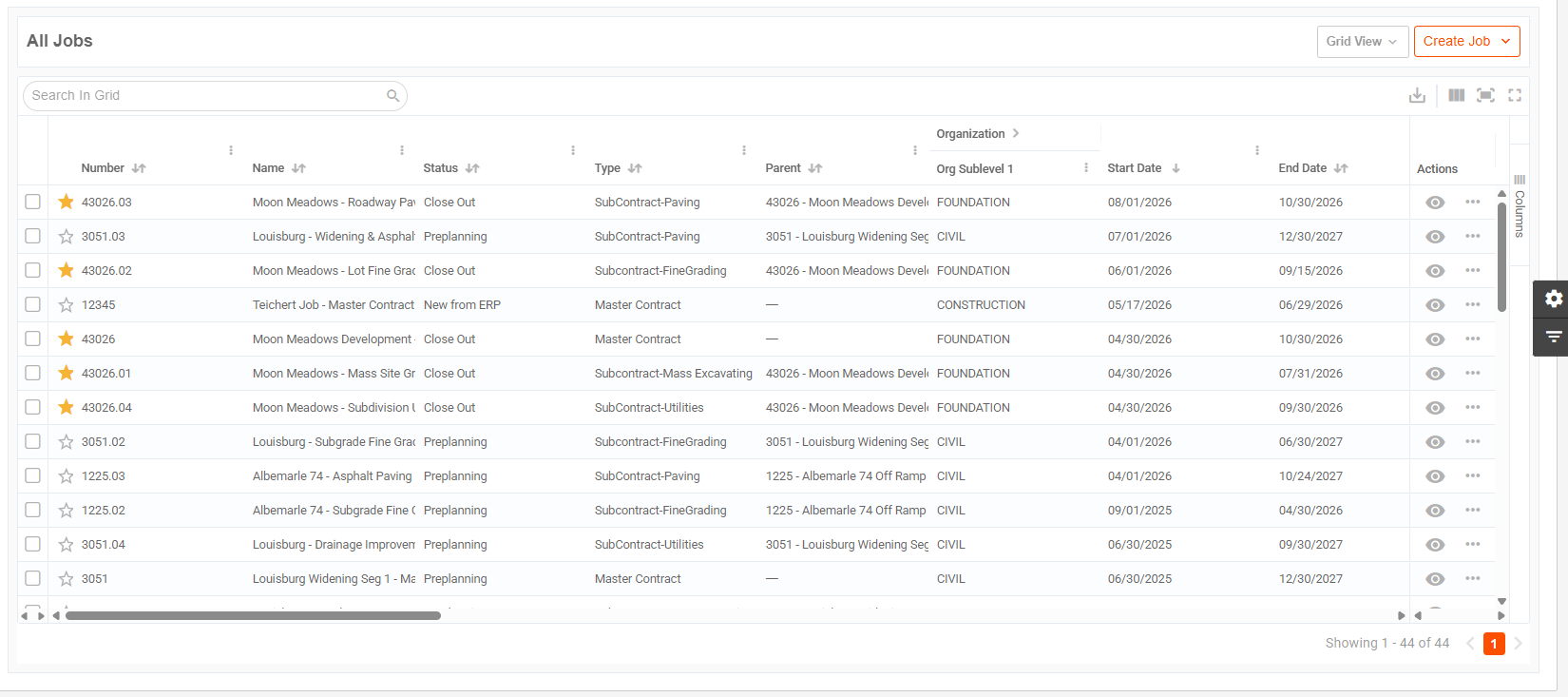Star job 3051.02 as favorite
The height and width of the screenshot is (697, 1568).
pos(66,441)
